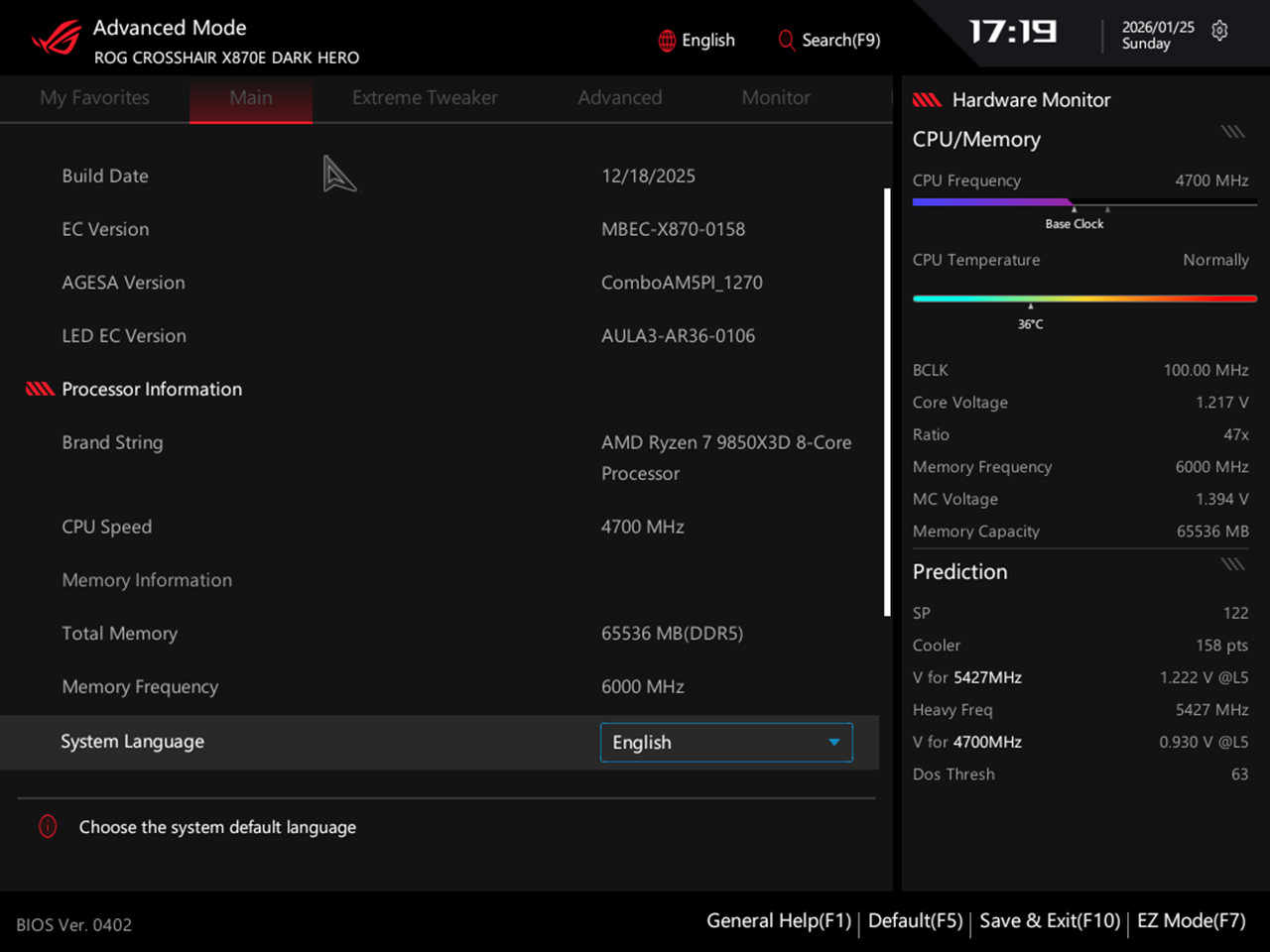Click the ROG logo icon
1270x952 pixels.
(x=56, y=39)
